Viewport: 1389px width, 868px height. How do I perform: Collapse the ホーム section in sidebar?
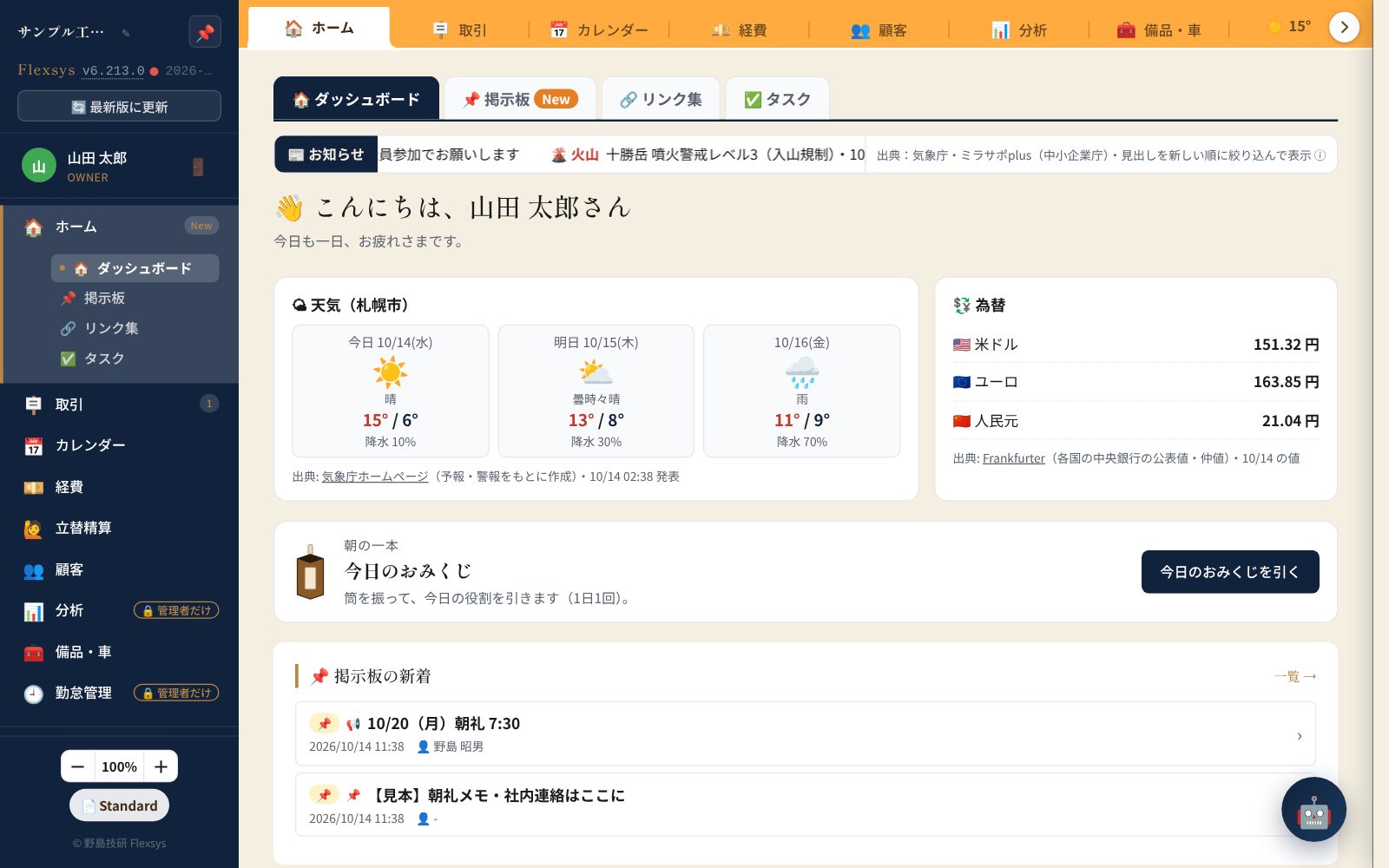120,227
